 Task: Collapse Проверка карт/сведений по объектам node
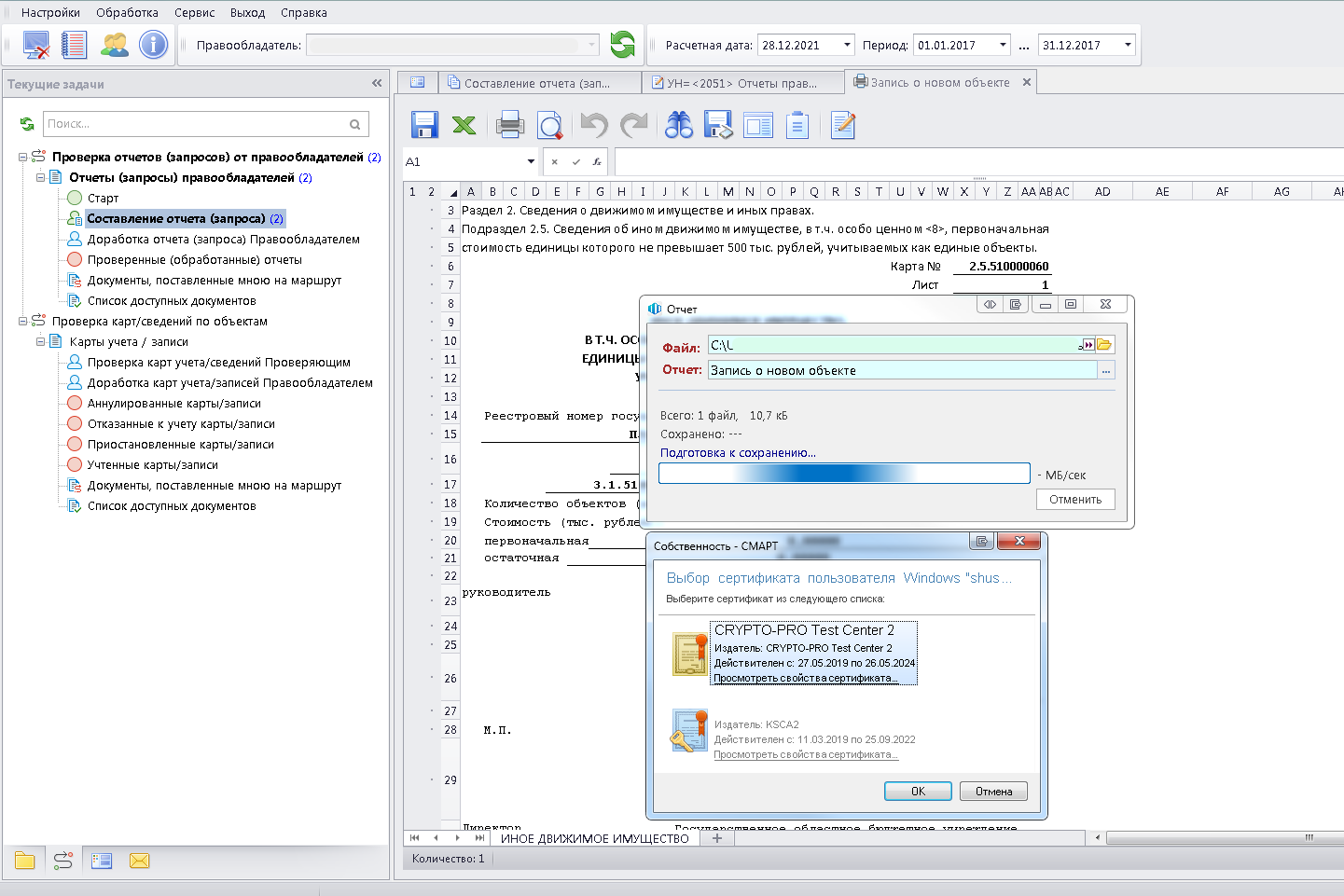(x=23, y=321)
